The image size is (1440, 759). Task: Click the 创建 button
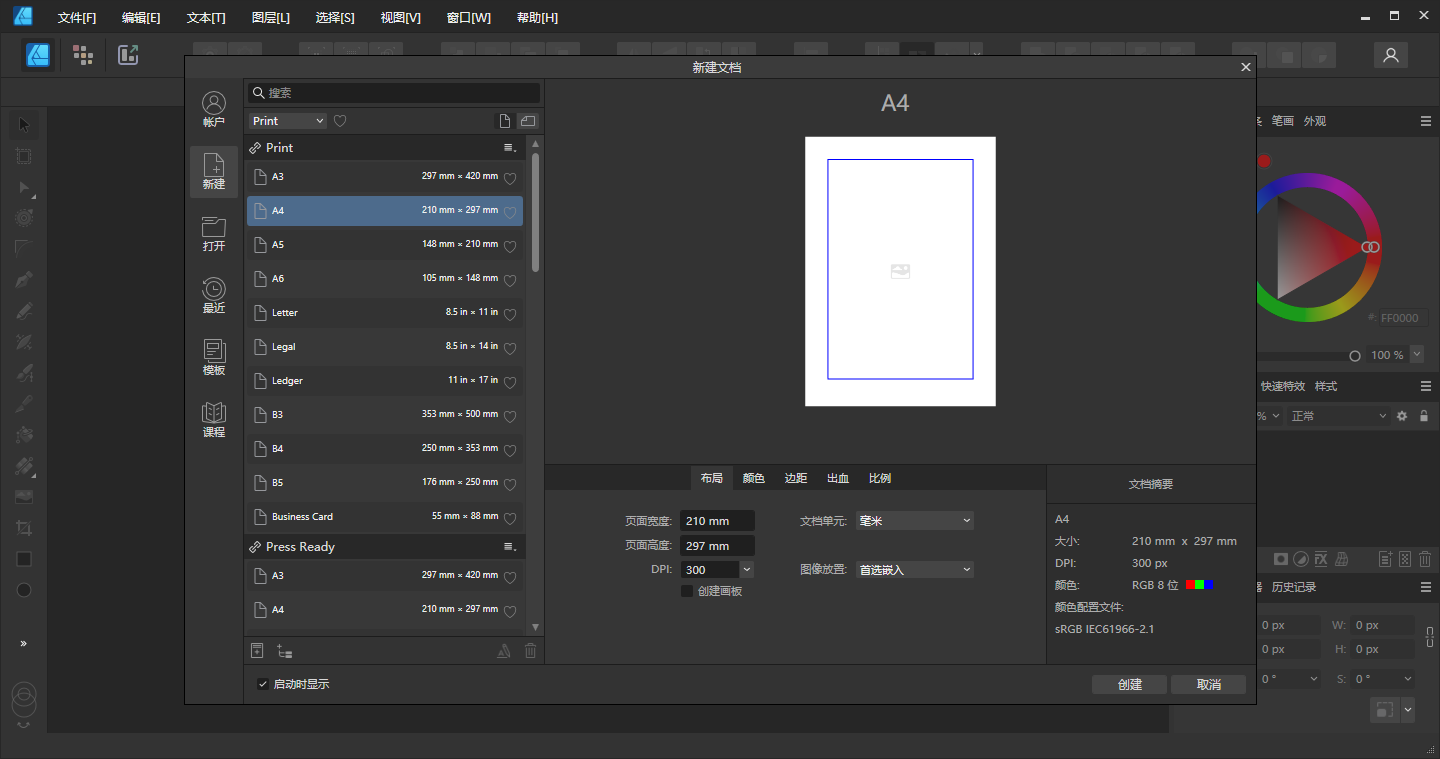click(1130, 685)
